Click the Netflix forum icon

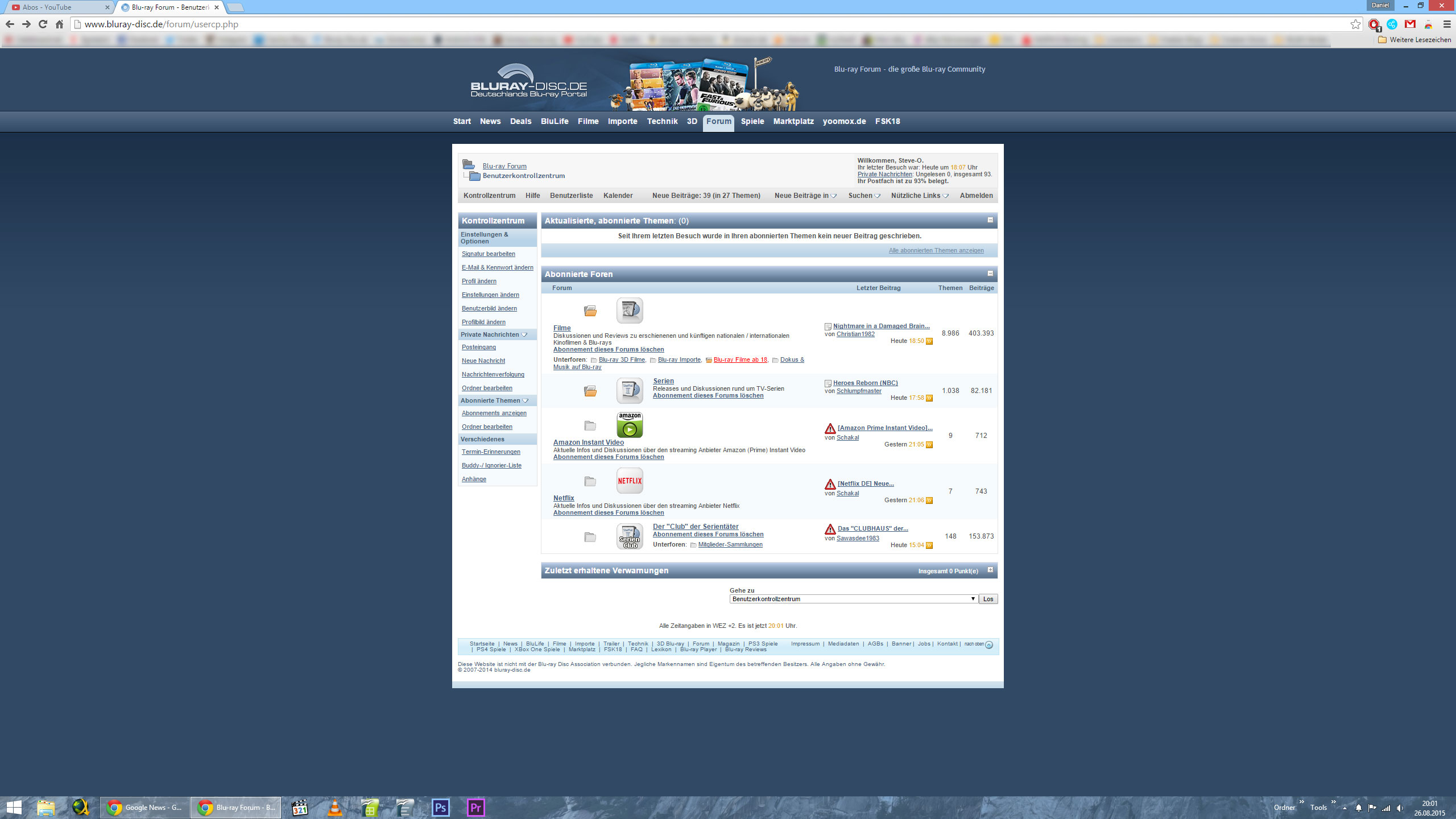pyautogui.click(x=630, y=481)
